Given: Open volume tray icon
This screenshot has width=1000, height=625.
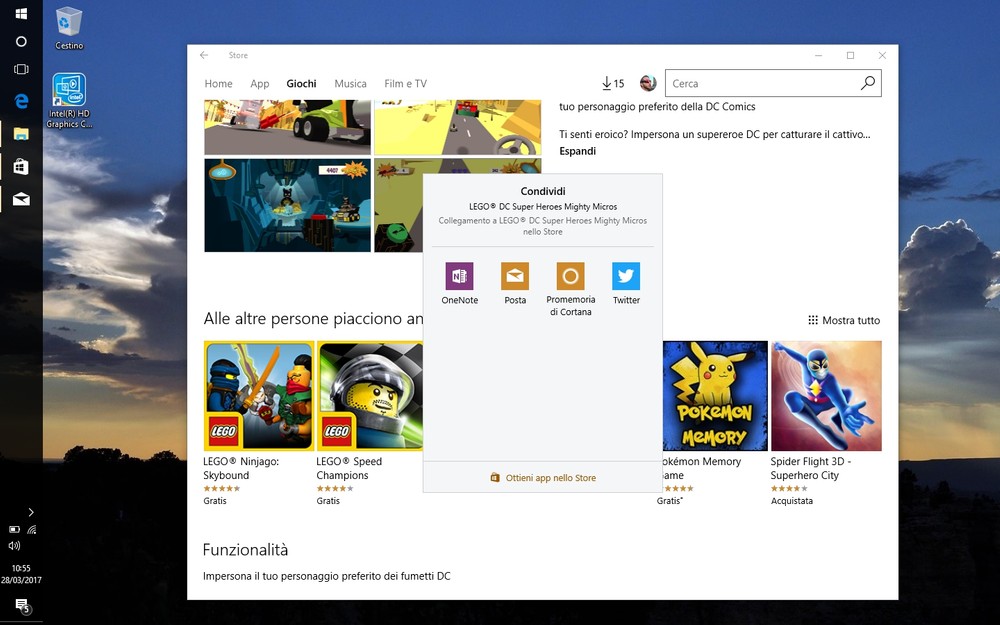Looking at the screenshot, I should [14, 545].
